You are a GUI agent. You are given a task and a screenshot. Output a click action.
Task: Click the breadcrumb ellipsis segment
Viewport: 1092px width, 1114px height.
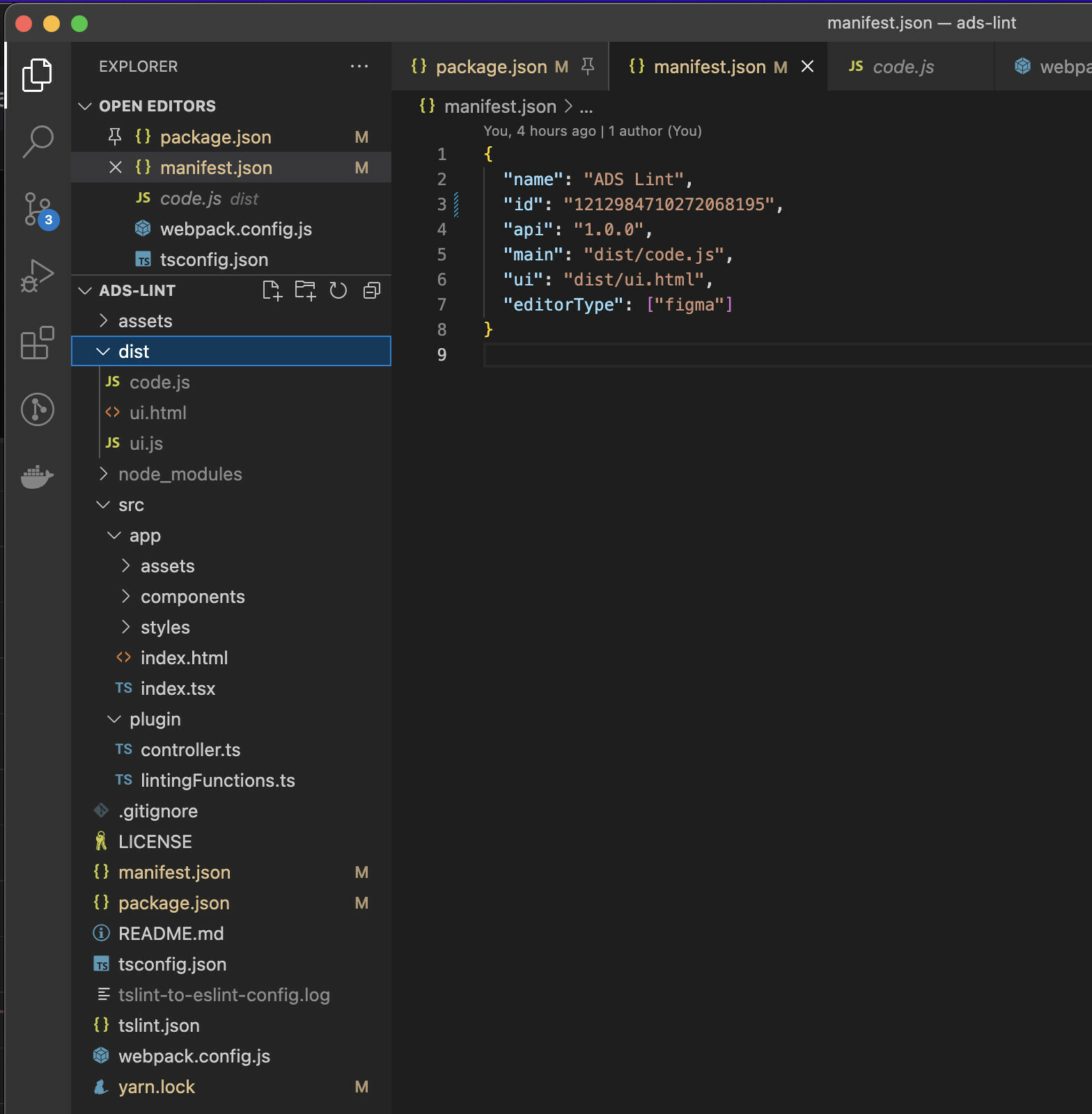click(586, 107)
